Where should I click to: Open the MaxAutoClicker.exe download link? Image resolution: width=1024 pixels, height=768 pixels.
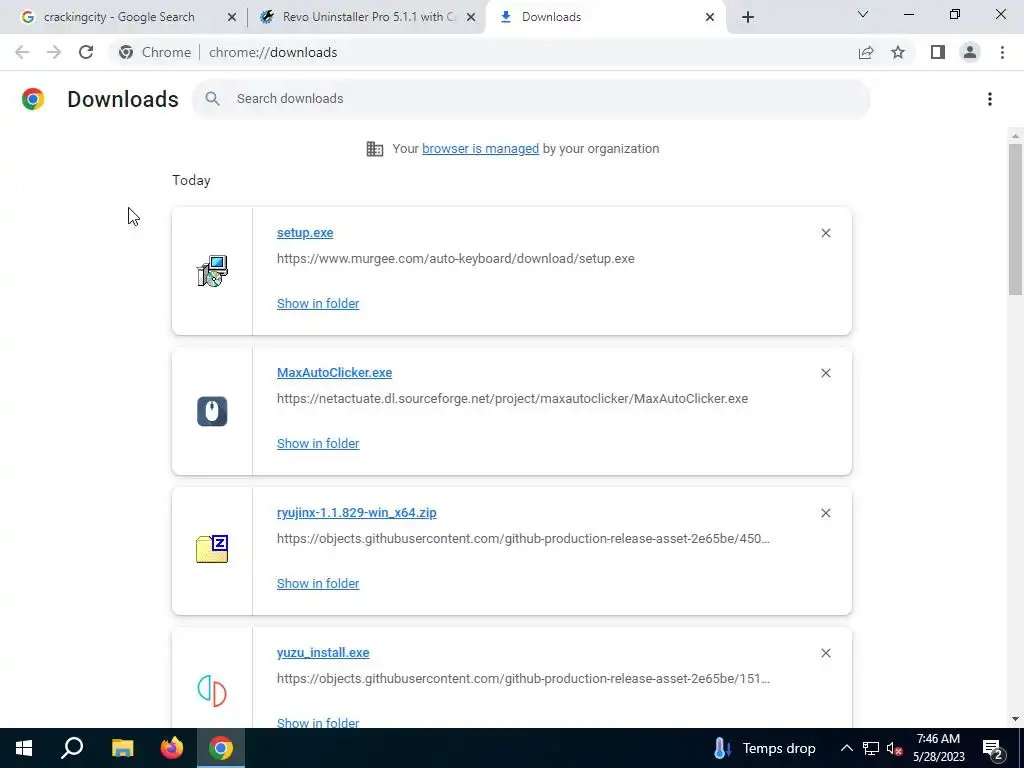point(334,372)
